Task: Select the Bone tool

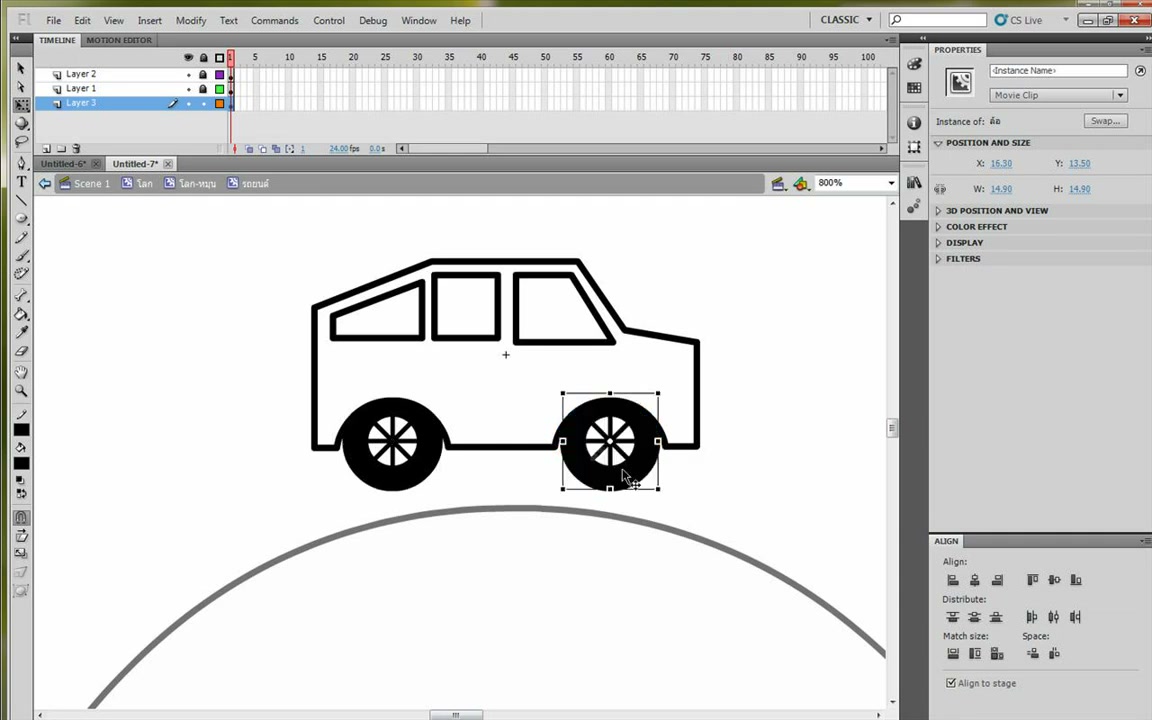Action: 21,295
